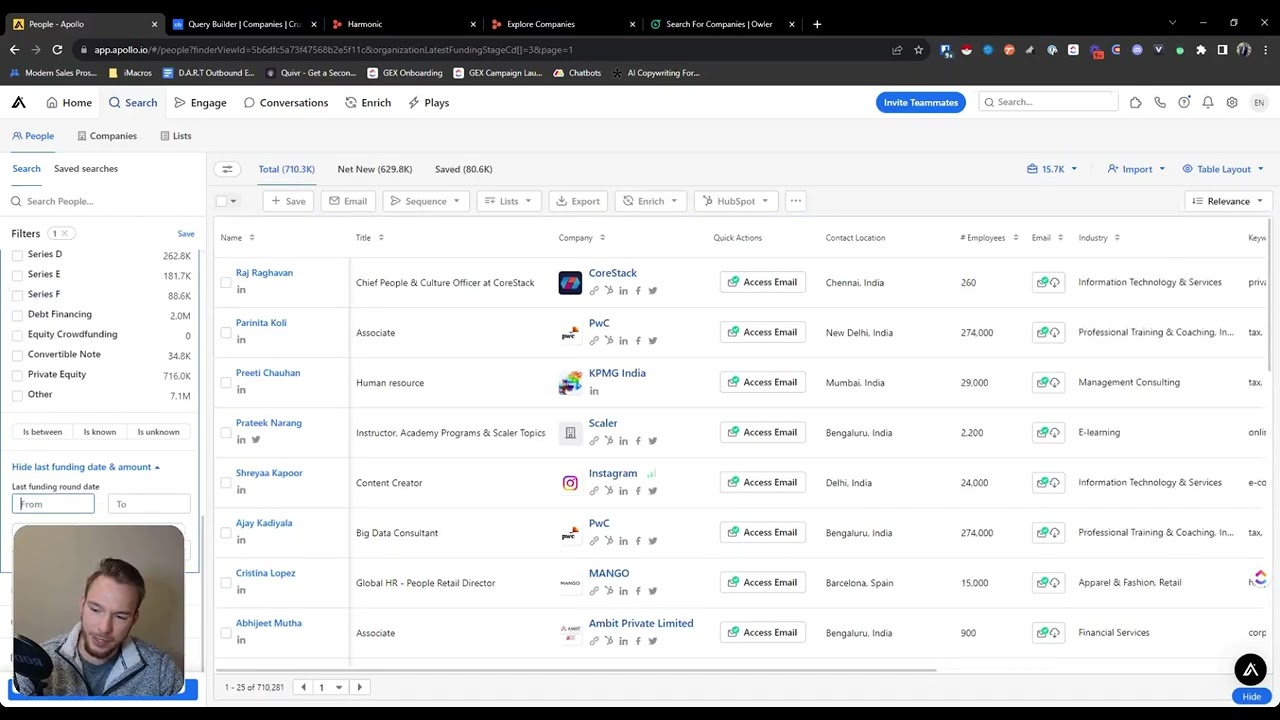
Task: Open the Saved searches tab
Action: (x=86, y=169)
